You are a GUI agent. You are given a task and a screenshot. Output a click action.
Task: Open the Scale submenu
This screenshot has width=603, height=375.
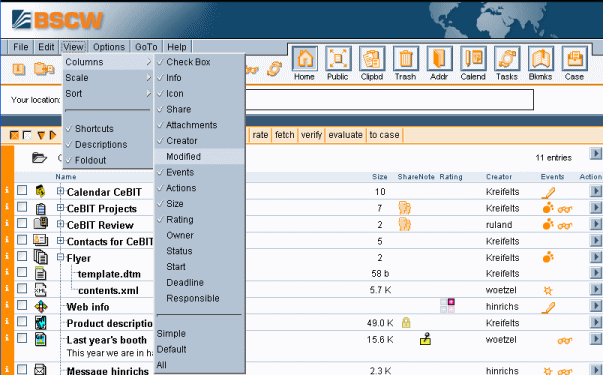pos(108,78)
